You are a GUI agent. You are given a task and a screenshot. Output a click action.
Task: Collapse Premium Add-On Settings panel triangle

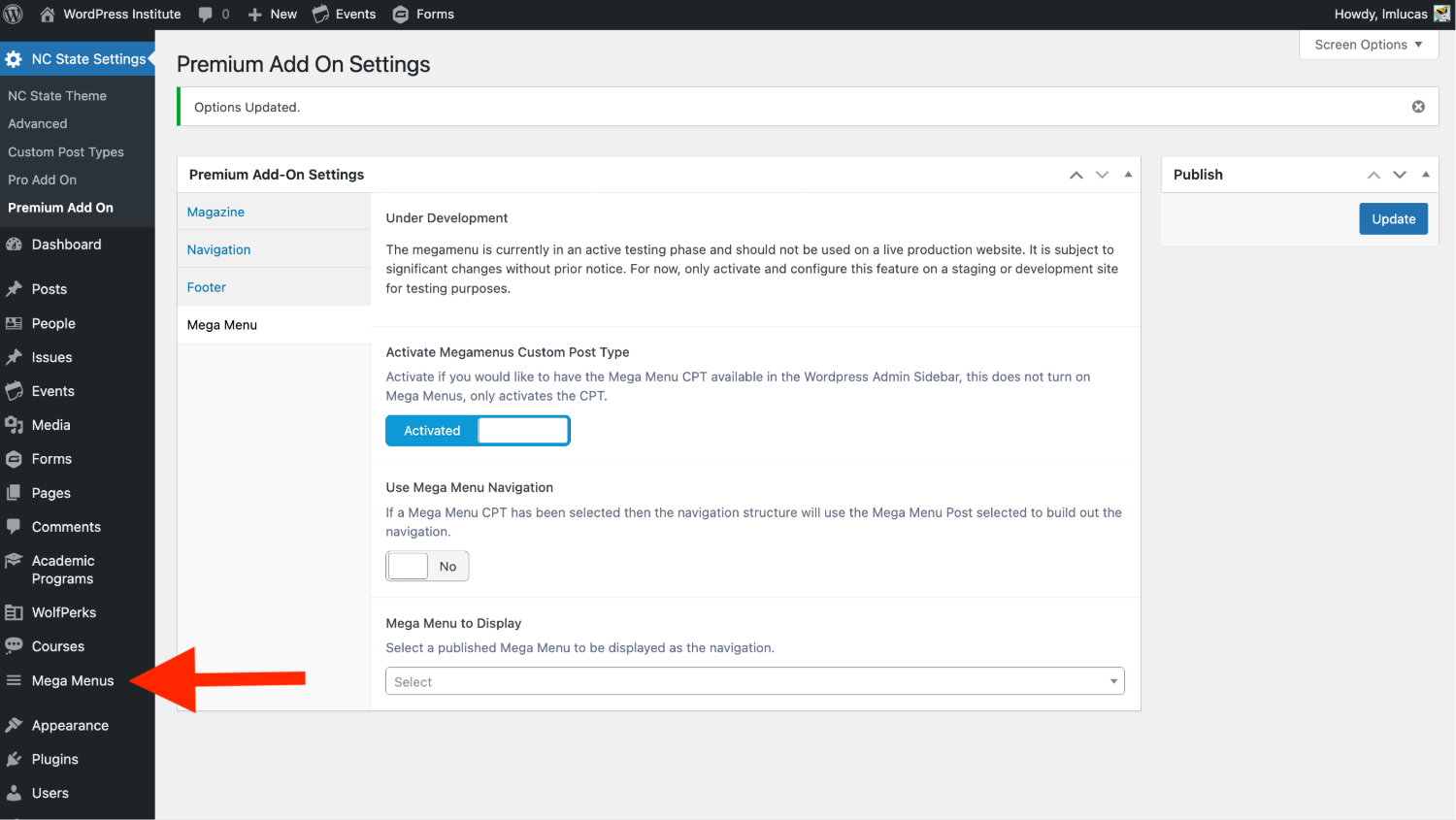(x=1128, y=175)
